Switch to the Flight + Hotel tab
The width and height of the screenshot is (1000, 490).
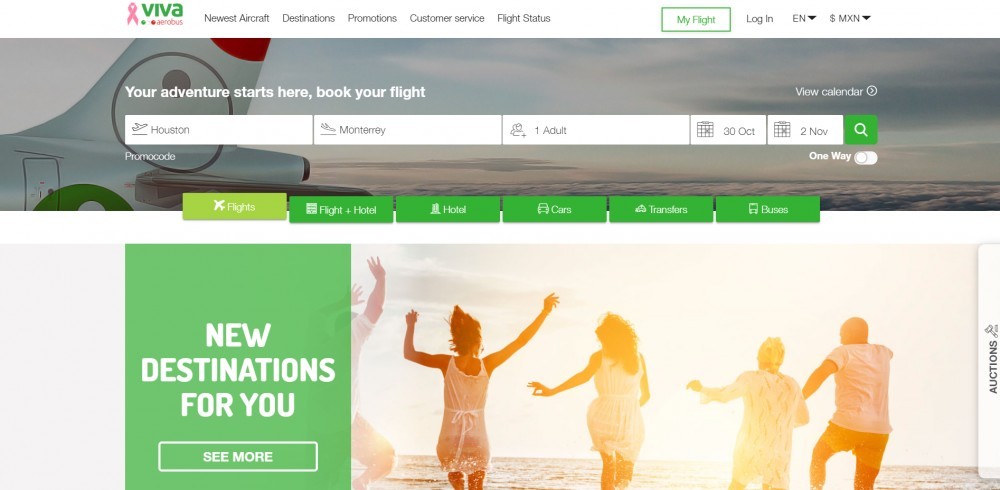(x=341, y=209)
